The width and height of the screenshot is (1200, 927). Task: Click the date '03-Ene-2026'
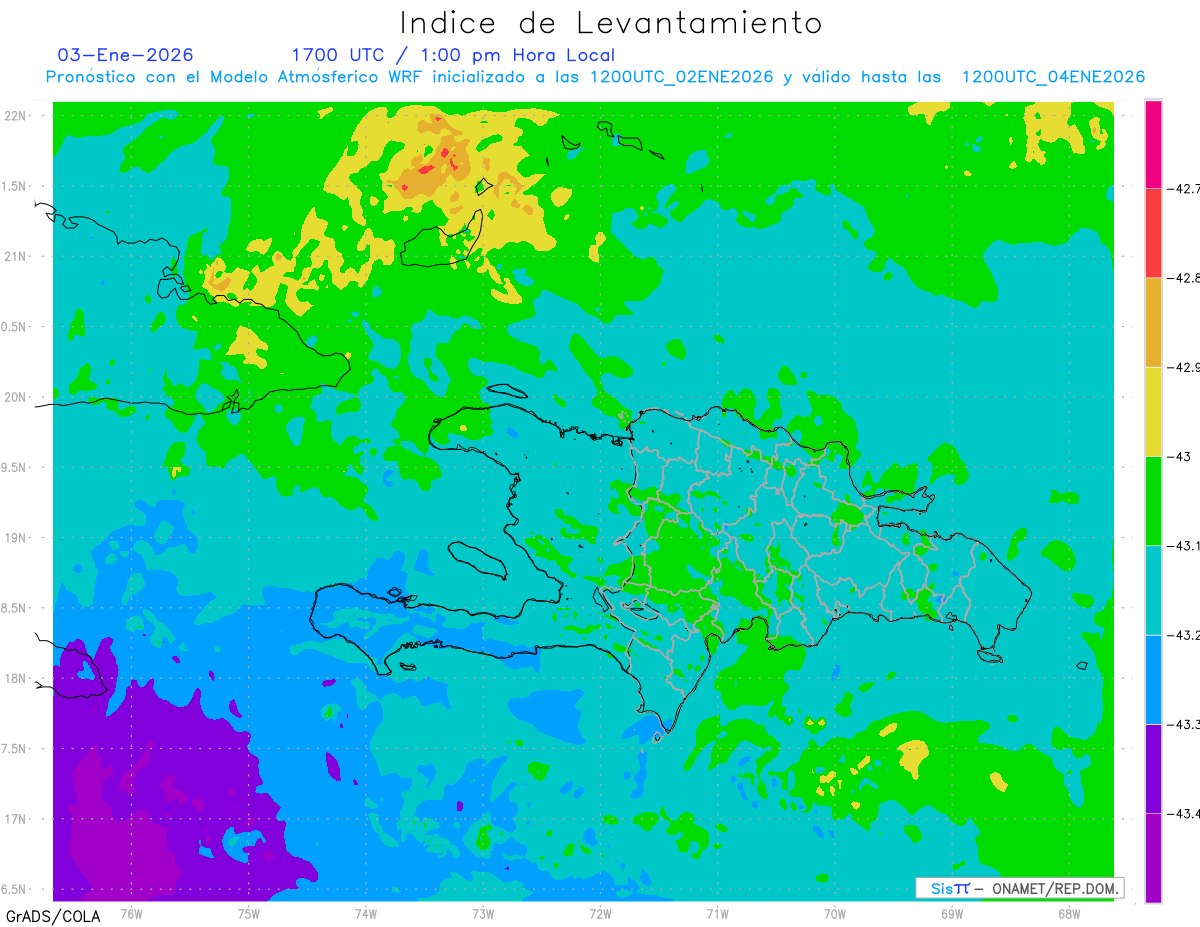[126, 55]
